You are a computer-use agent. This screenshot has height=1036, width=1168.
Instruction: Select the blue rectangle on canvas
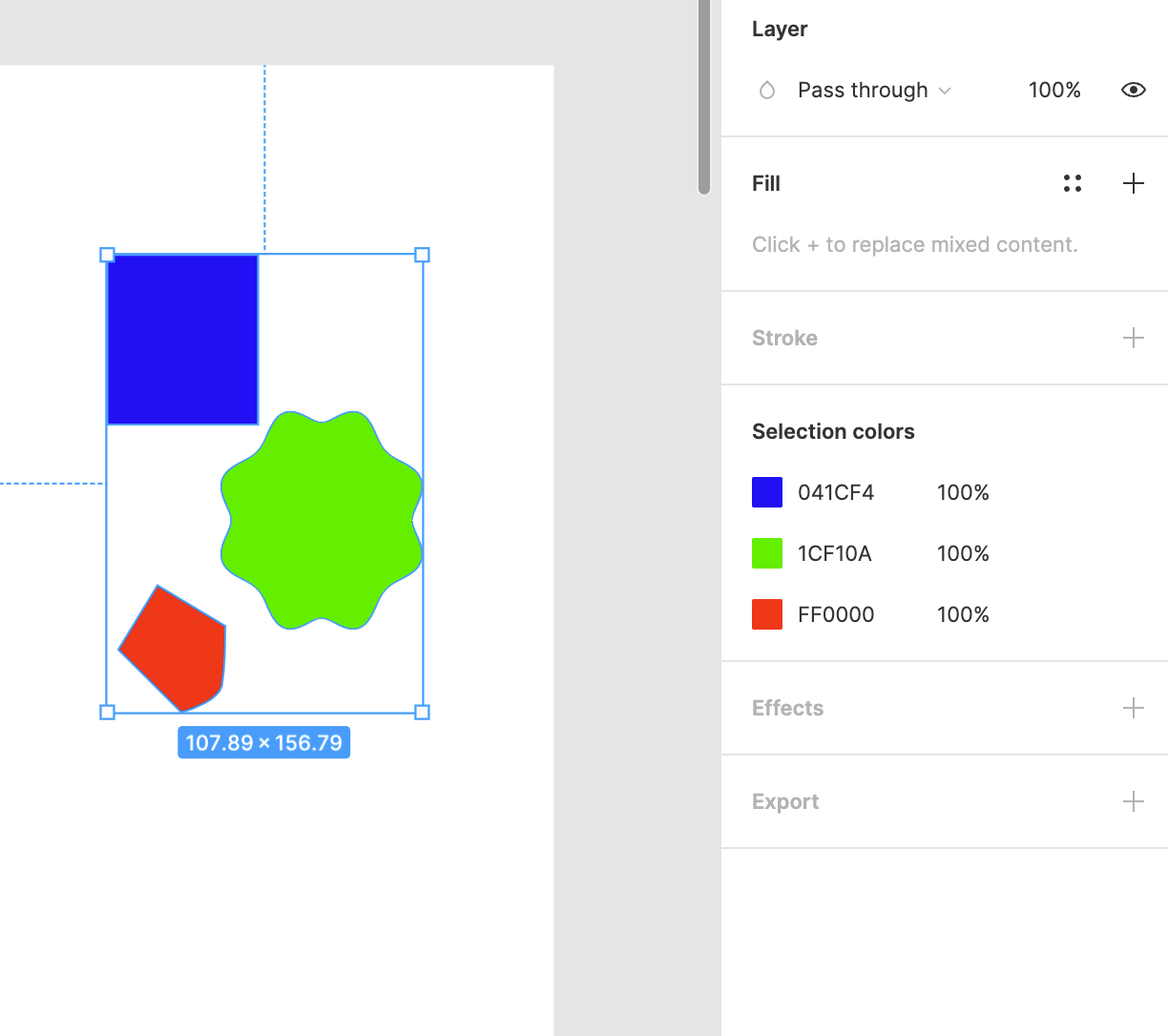click(182, 340)
